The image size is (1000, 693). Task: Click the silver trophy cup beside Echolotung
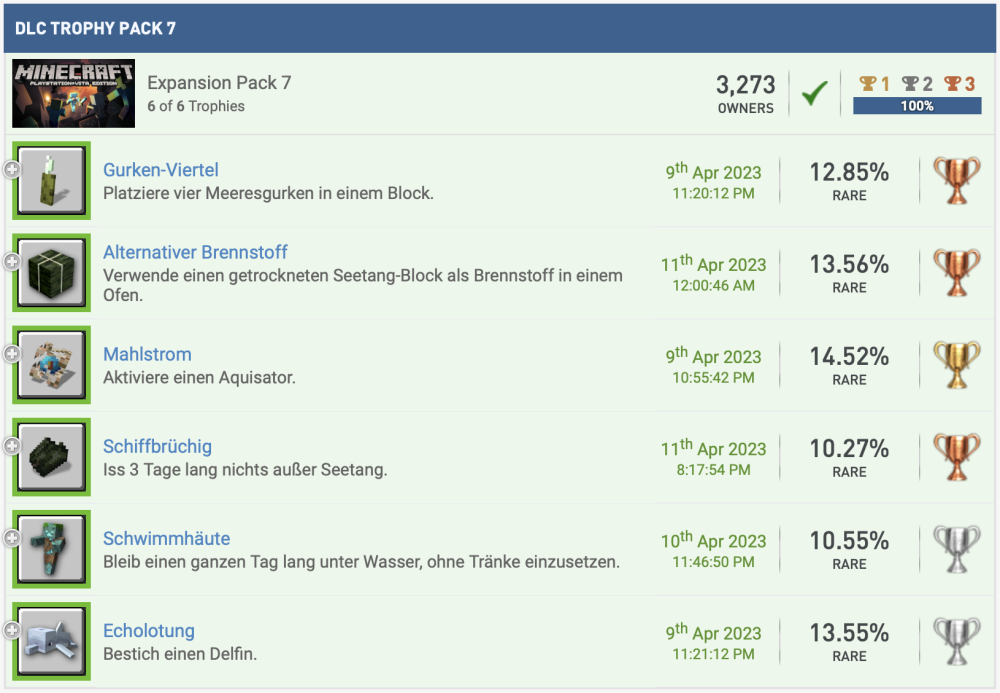click(956, 641)
